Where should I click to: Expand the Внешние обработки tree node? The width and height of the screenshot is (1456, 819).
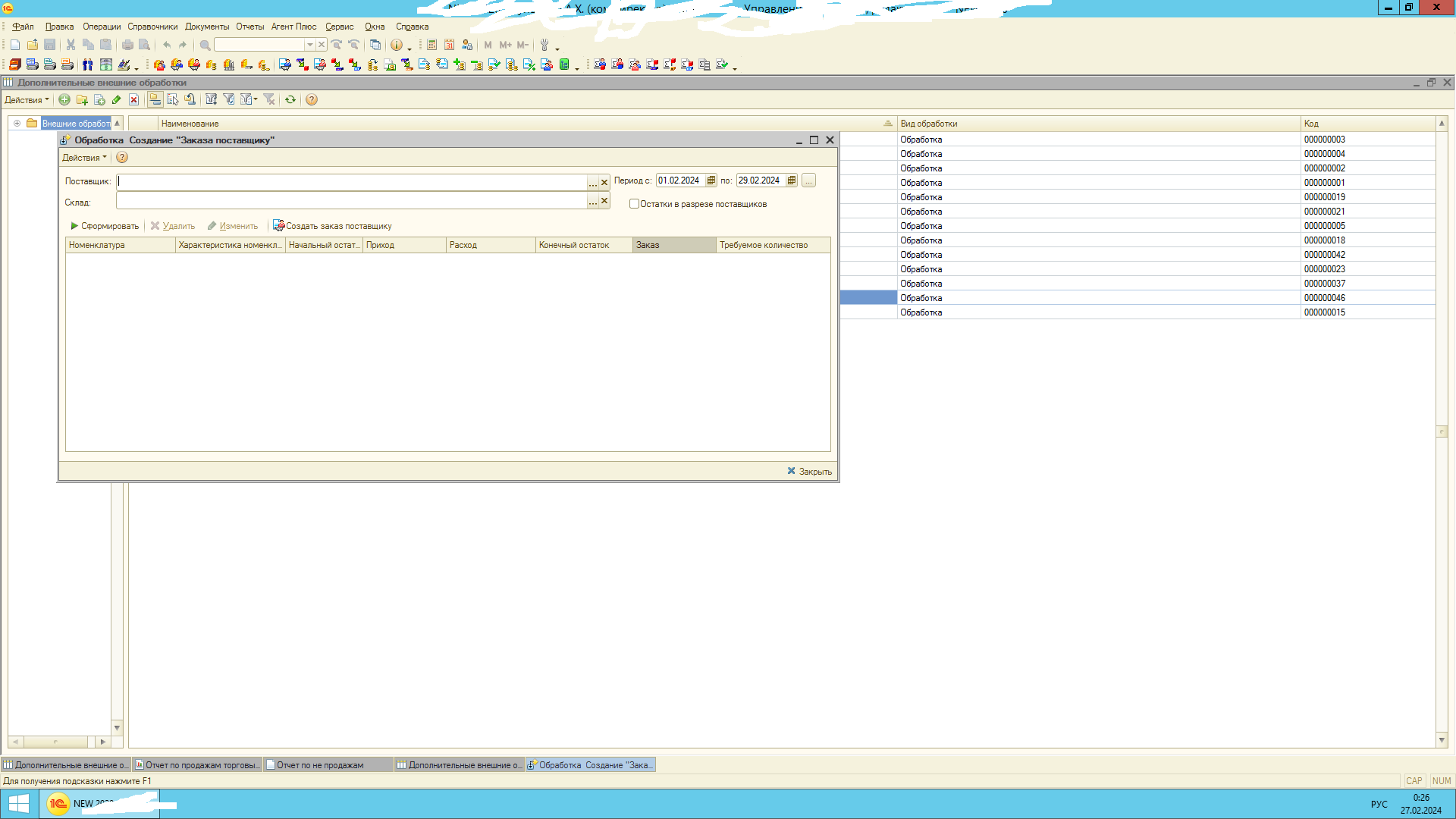point(17,123)
